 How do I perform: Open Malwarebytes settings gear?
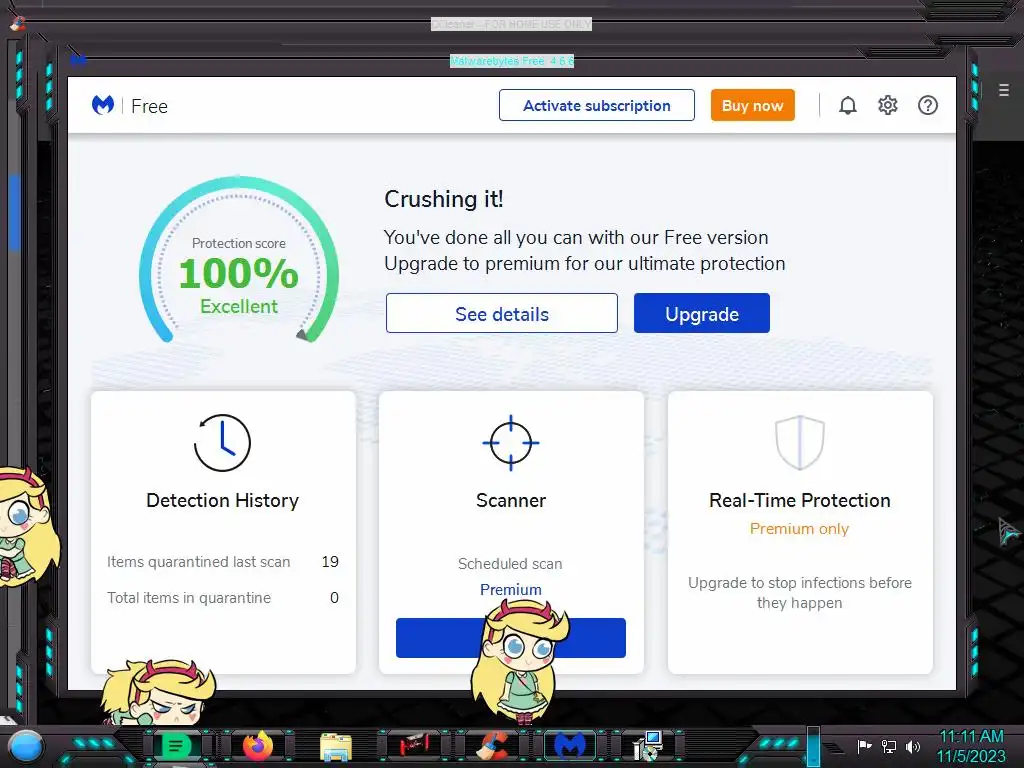click(888, 105)
